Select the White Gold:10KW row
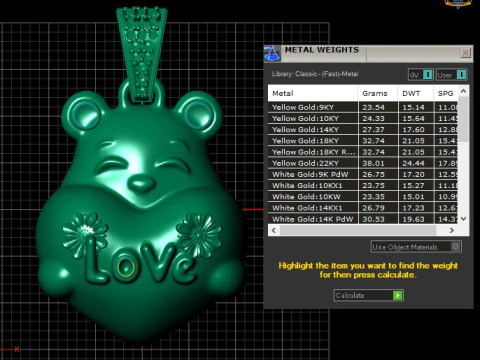Image resolution: width=480 pixels, height=360 pixels. click(x=363, y=197)
